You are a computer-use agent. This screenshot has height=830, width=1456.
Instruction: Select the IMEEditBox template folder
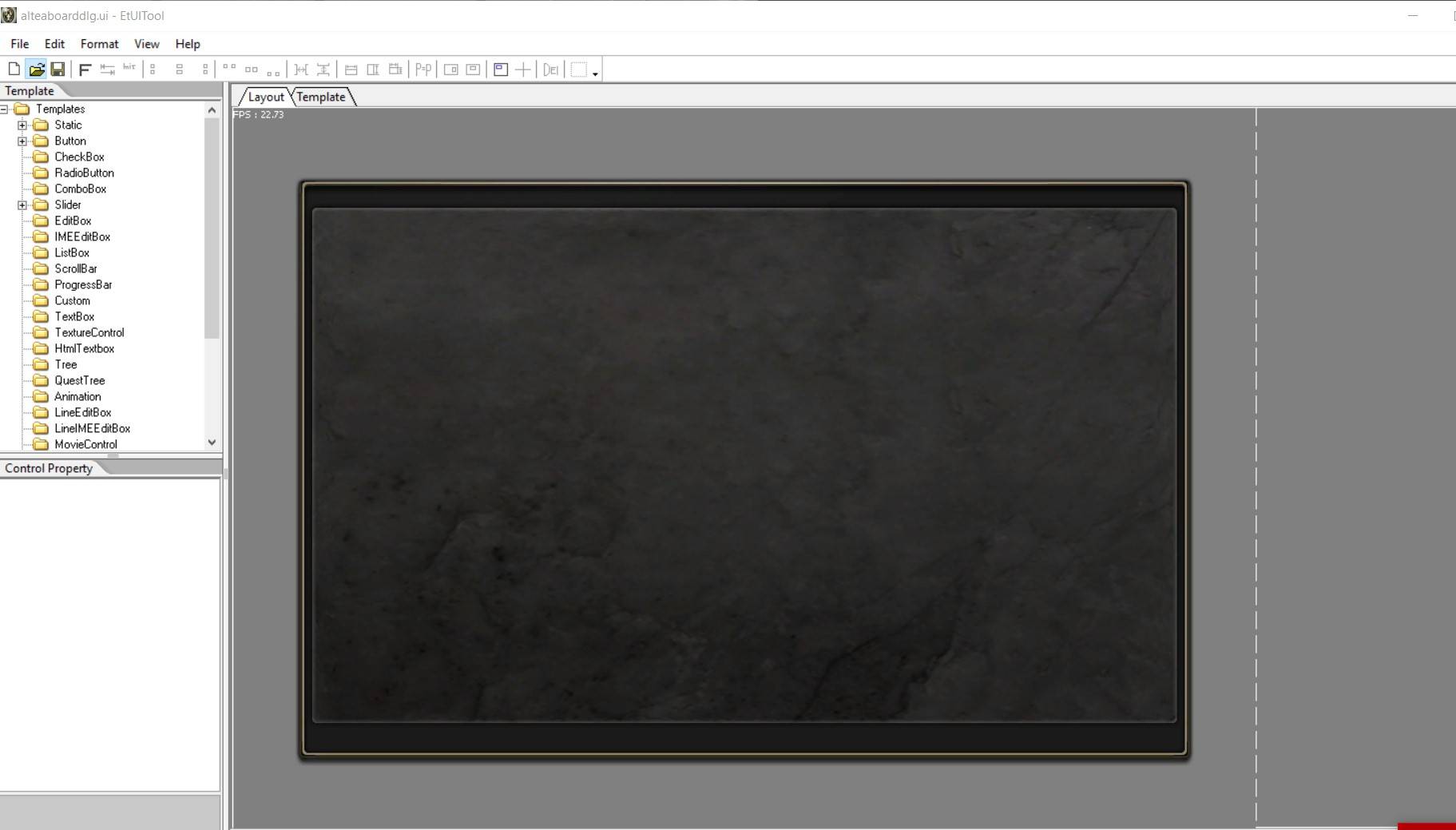82,236
